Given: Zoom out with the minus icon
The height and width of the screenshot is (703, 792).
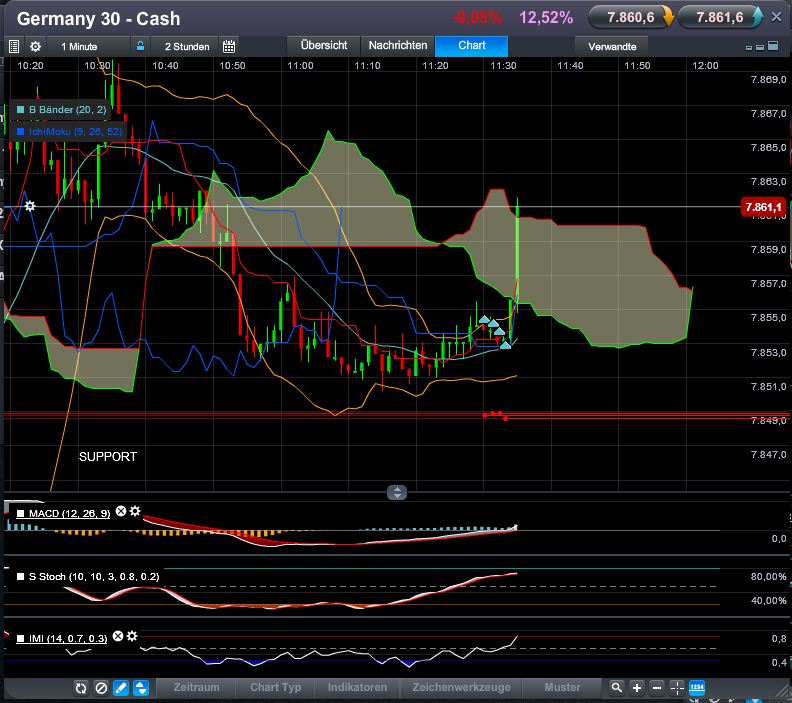Looking at the screenshot, I should (656, 688).
